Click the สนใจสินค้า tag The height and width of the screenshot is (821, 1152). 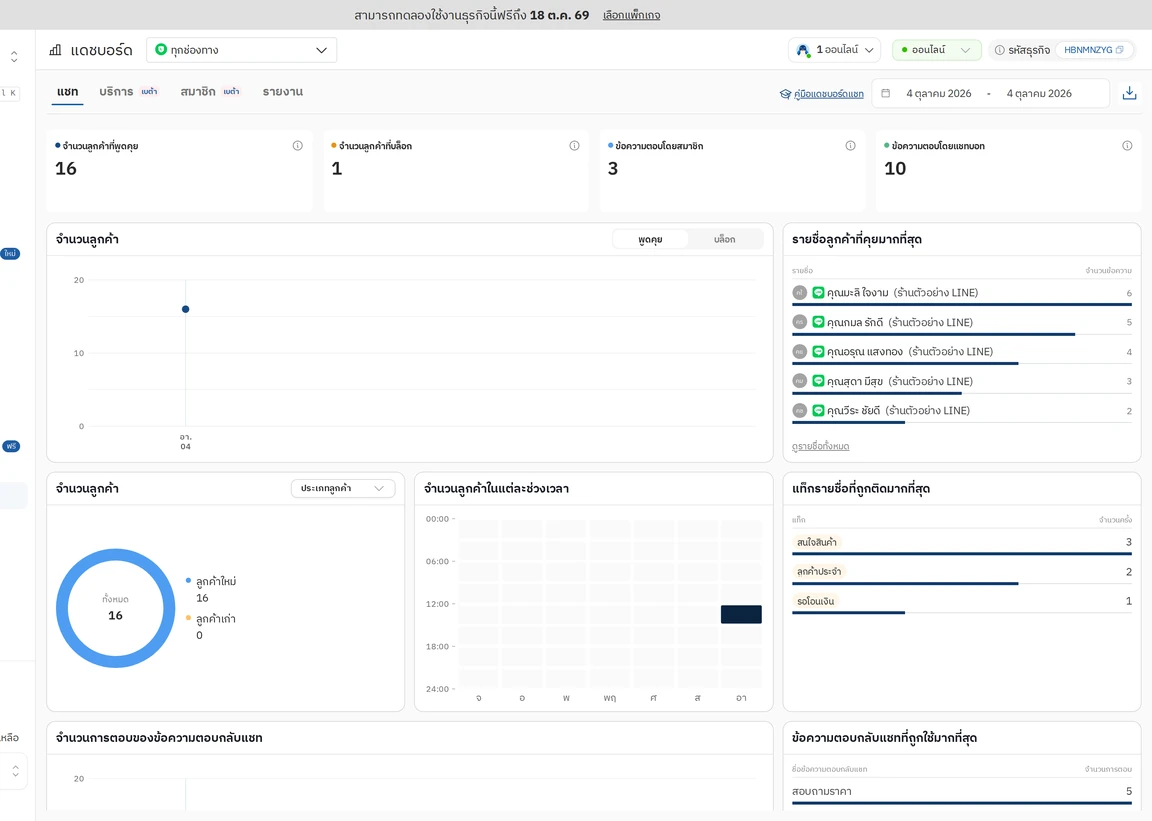pyautogui.click(x=816, y=542)
